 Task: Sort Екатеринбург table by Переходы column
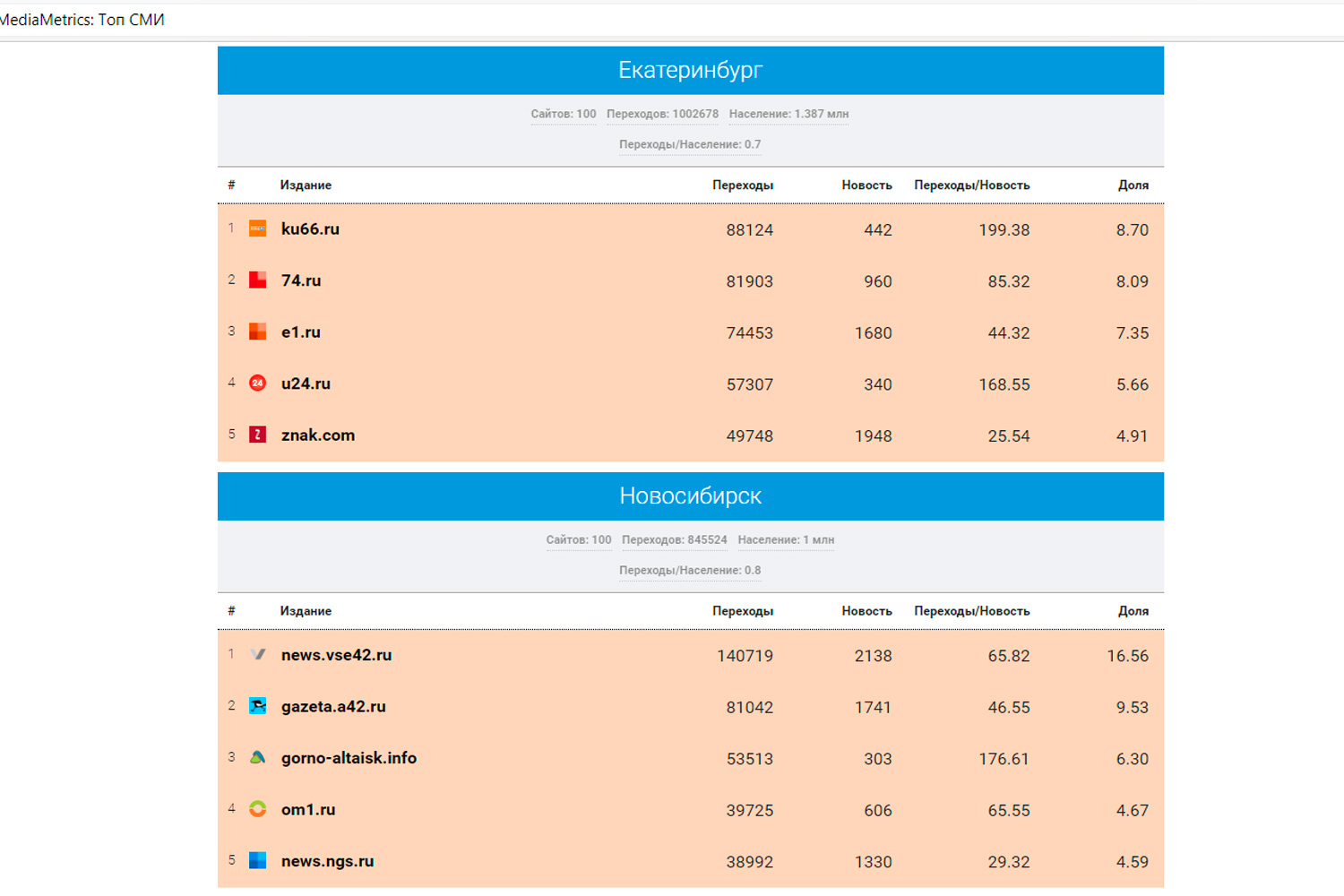(x=742, y=185)
